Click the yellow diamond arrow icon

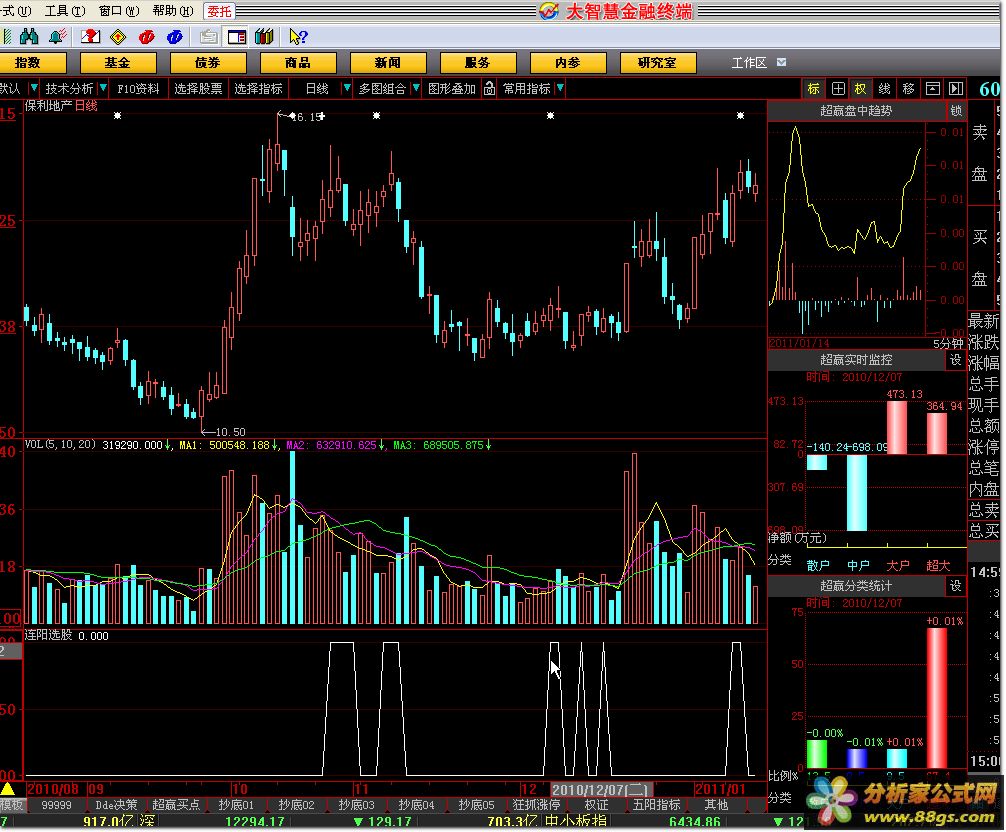[118, 37]
